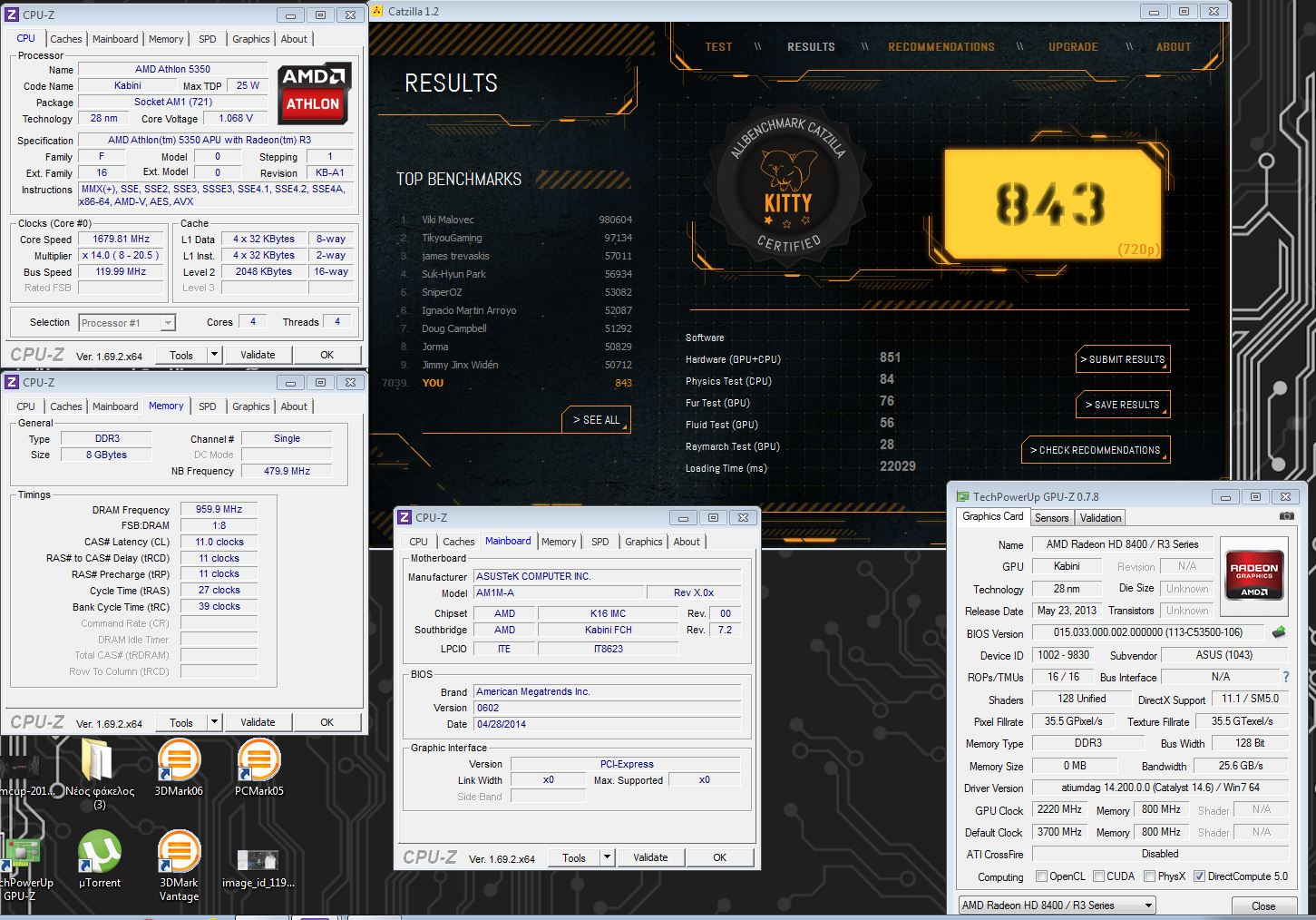
Task: Toggle the PhysX checkbox in GPU-Z
Action: 1149,876
